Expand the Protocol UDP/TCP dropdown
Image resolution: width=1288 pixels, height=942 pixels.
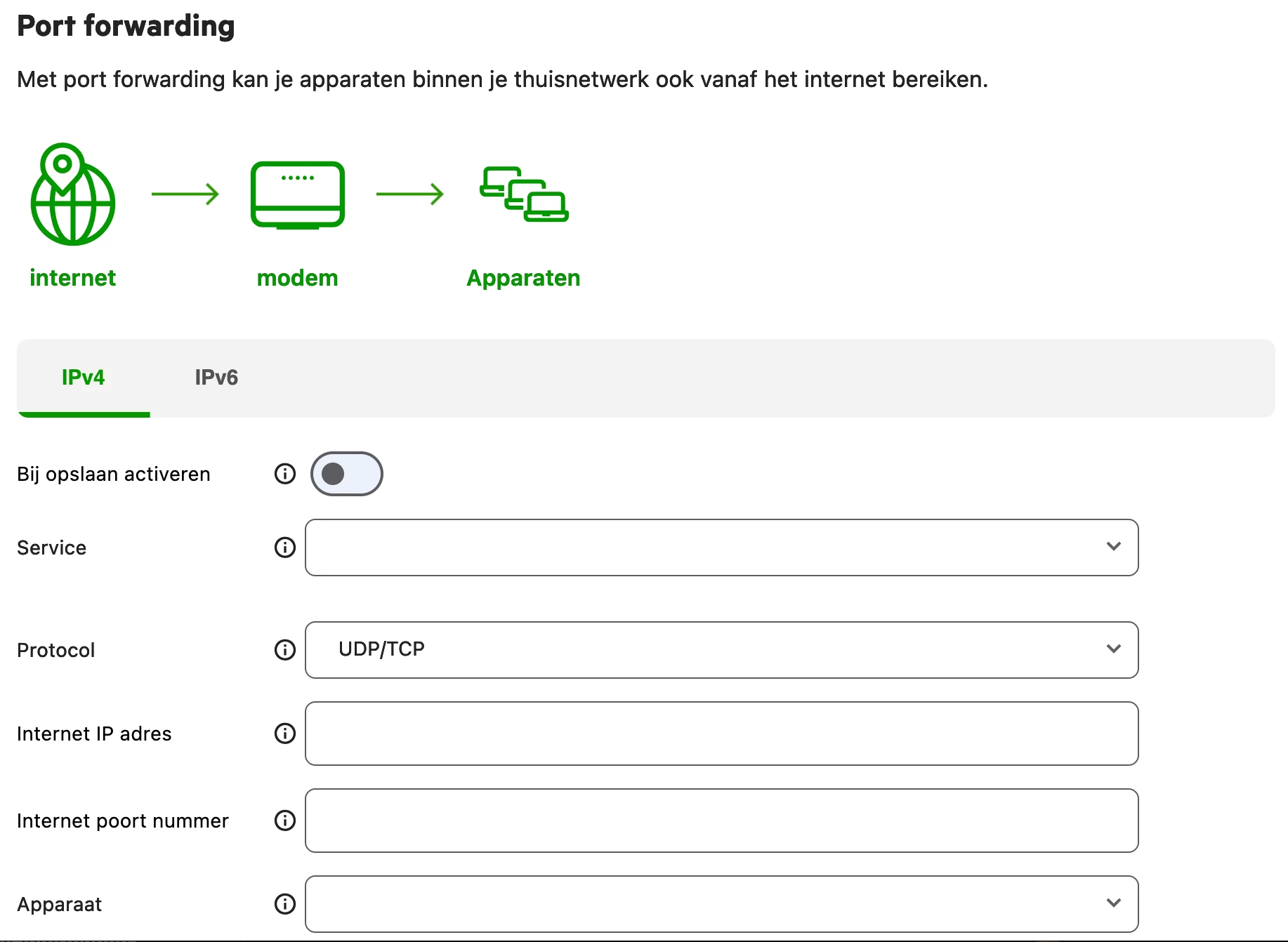(x=721, y=650)
